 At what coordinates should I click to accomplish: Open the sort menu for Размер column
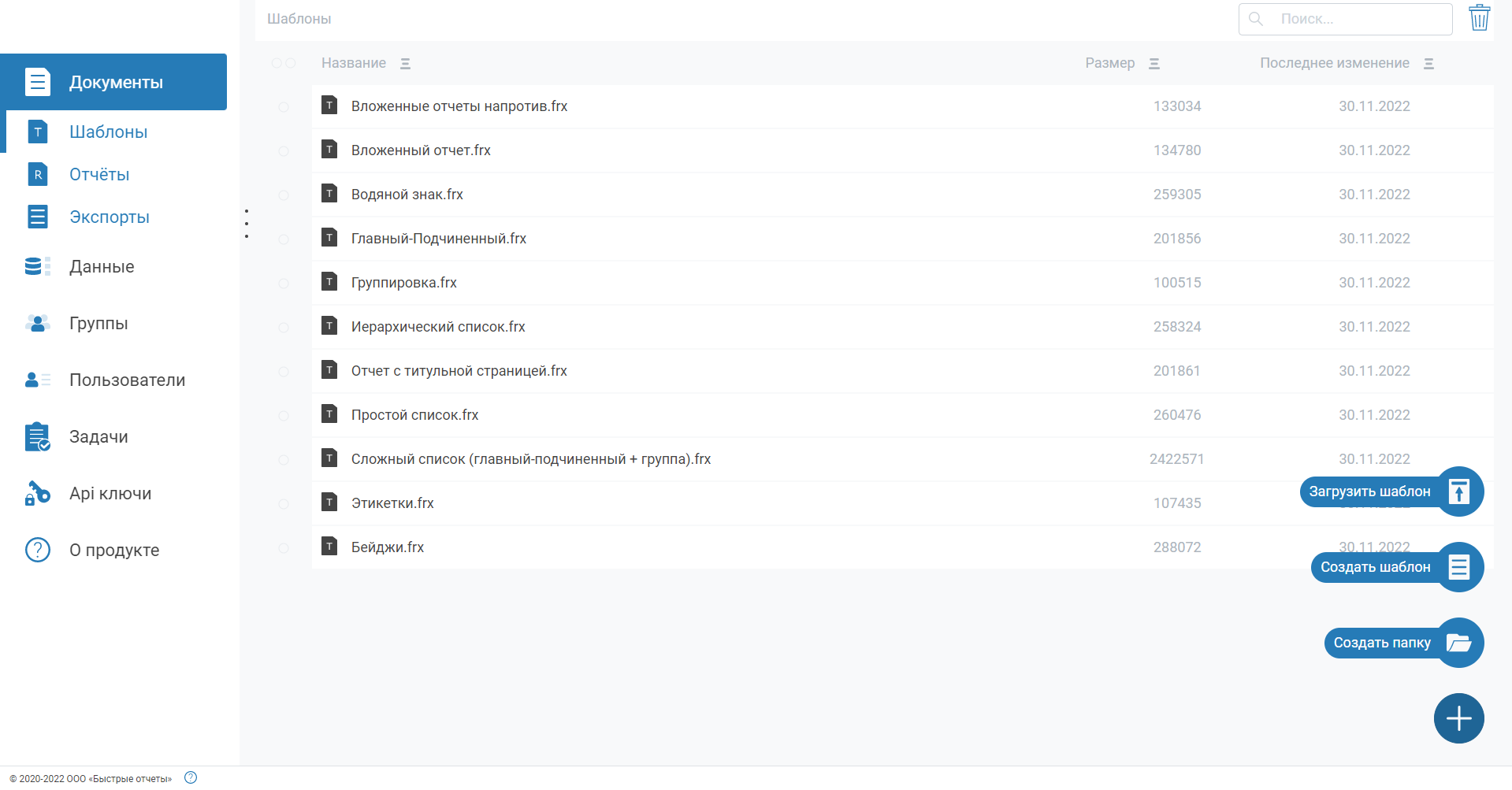(x=1154, y=64)
